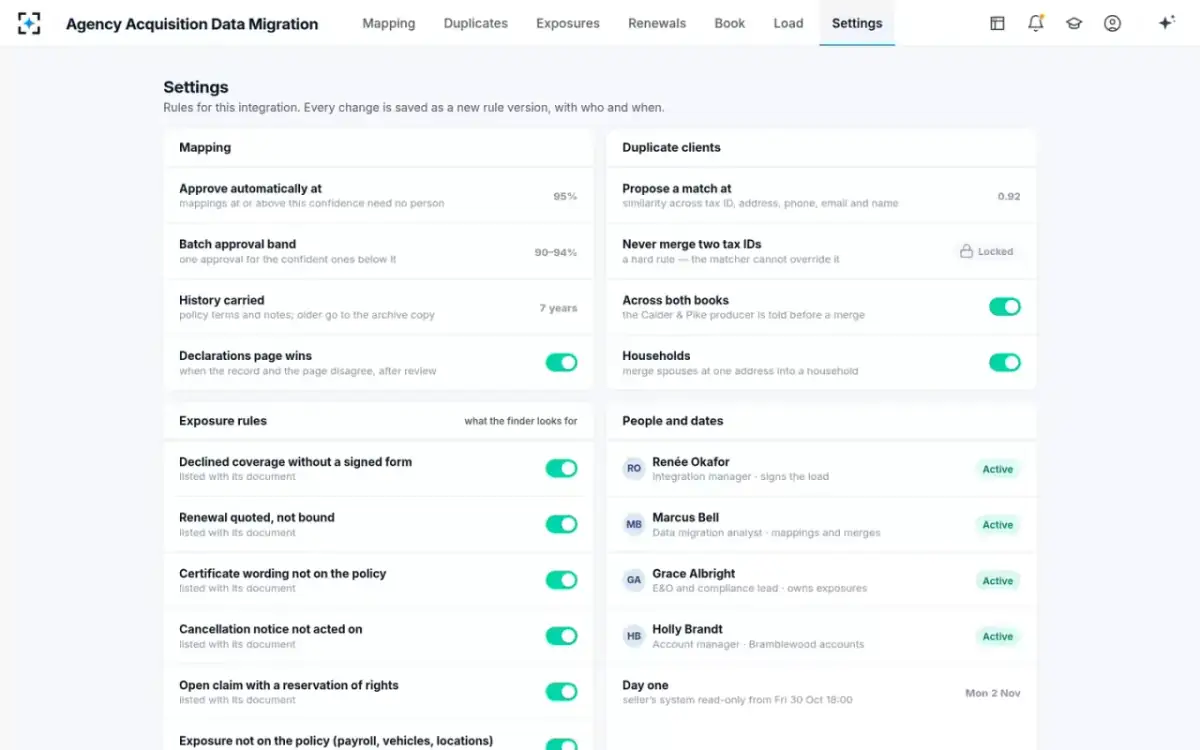The height and width of the screenshot is (750, 1200).
Task: Open the Book tab
Action: (730, 23)
